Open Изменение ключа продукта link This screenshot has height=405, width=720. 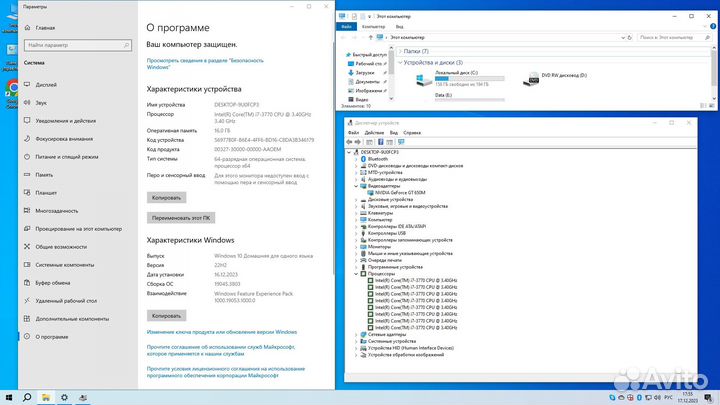pyautogui.click(x=222, y=332)
